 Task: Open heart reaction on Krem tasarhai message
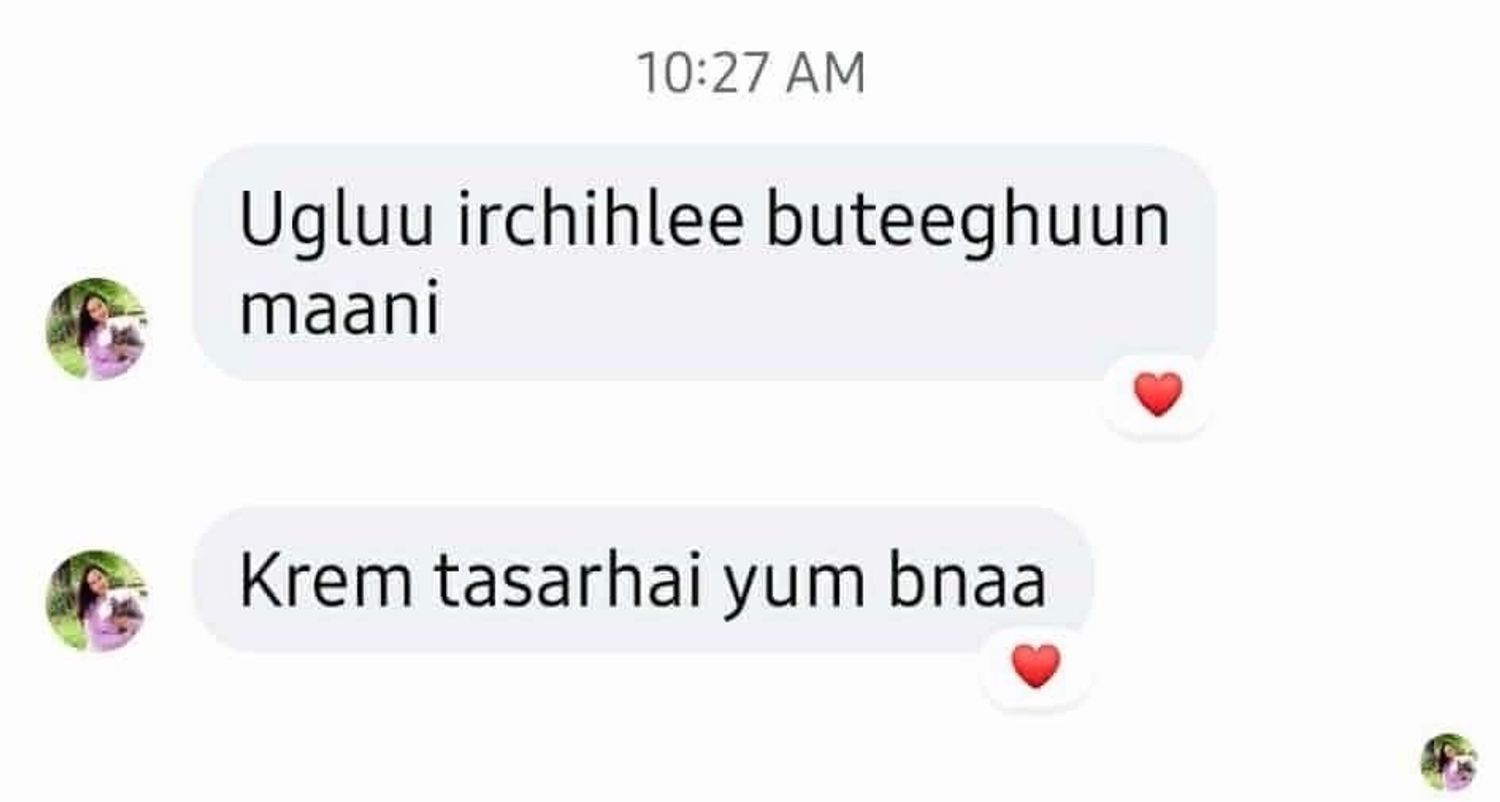tap(1035, 667)
